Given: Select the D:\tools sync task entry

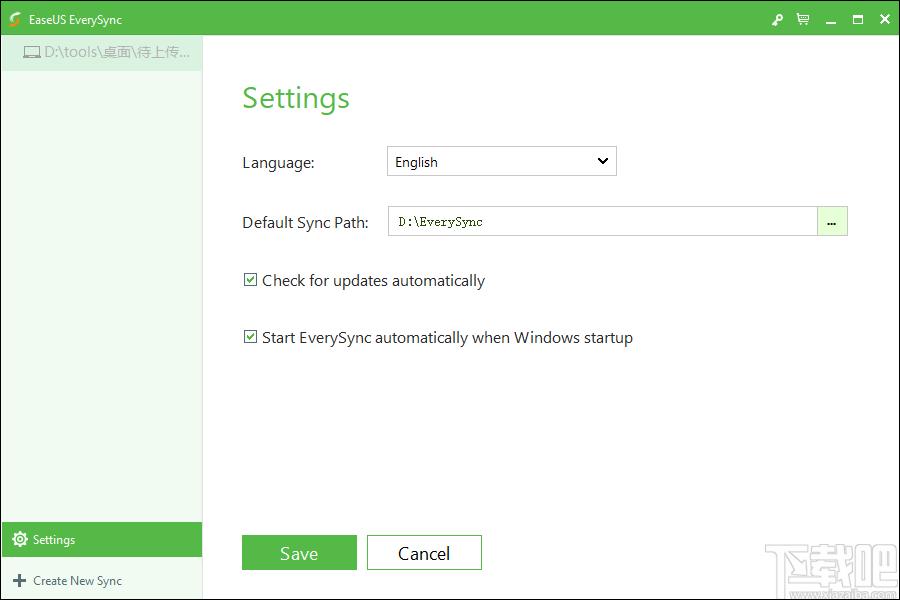Looking at the screenshot, I should [116, 52].
